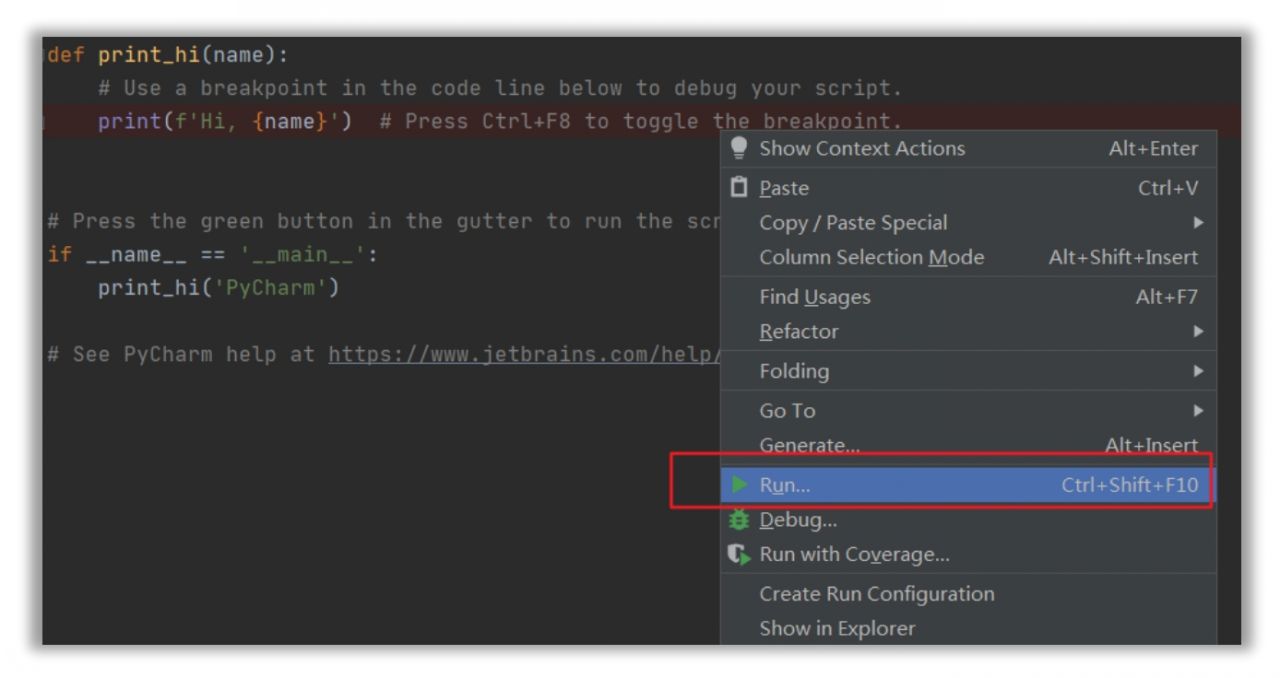Expand the Copy / Paste Special submenu arrow
Image resolution: width=1280 pixels, height=678 pixels.
(x=1198, y=223)
